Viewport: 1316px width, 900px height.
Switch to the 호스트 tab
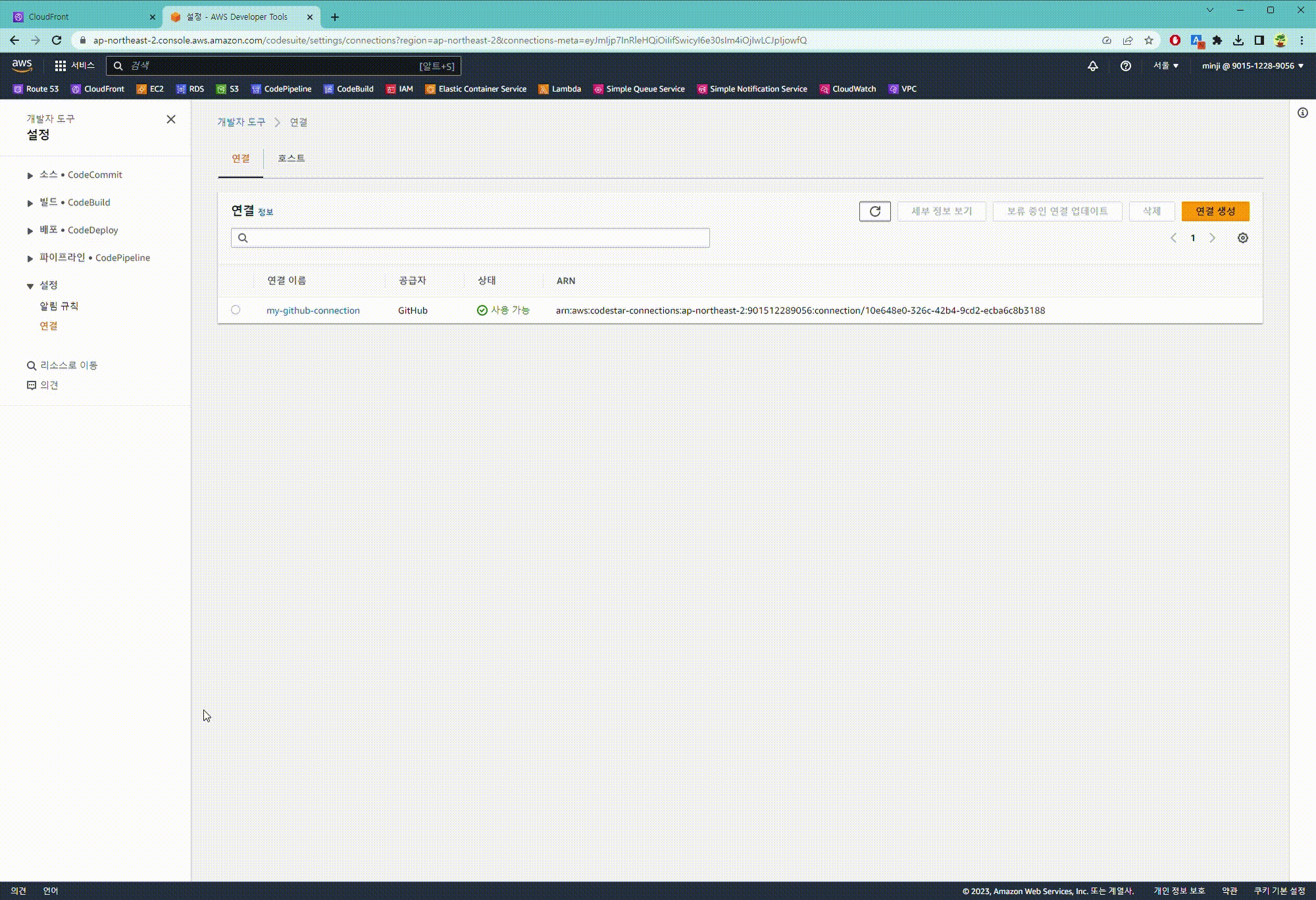[291, 158]
